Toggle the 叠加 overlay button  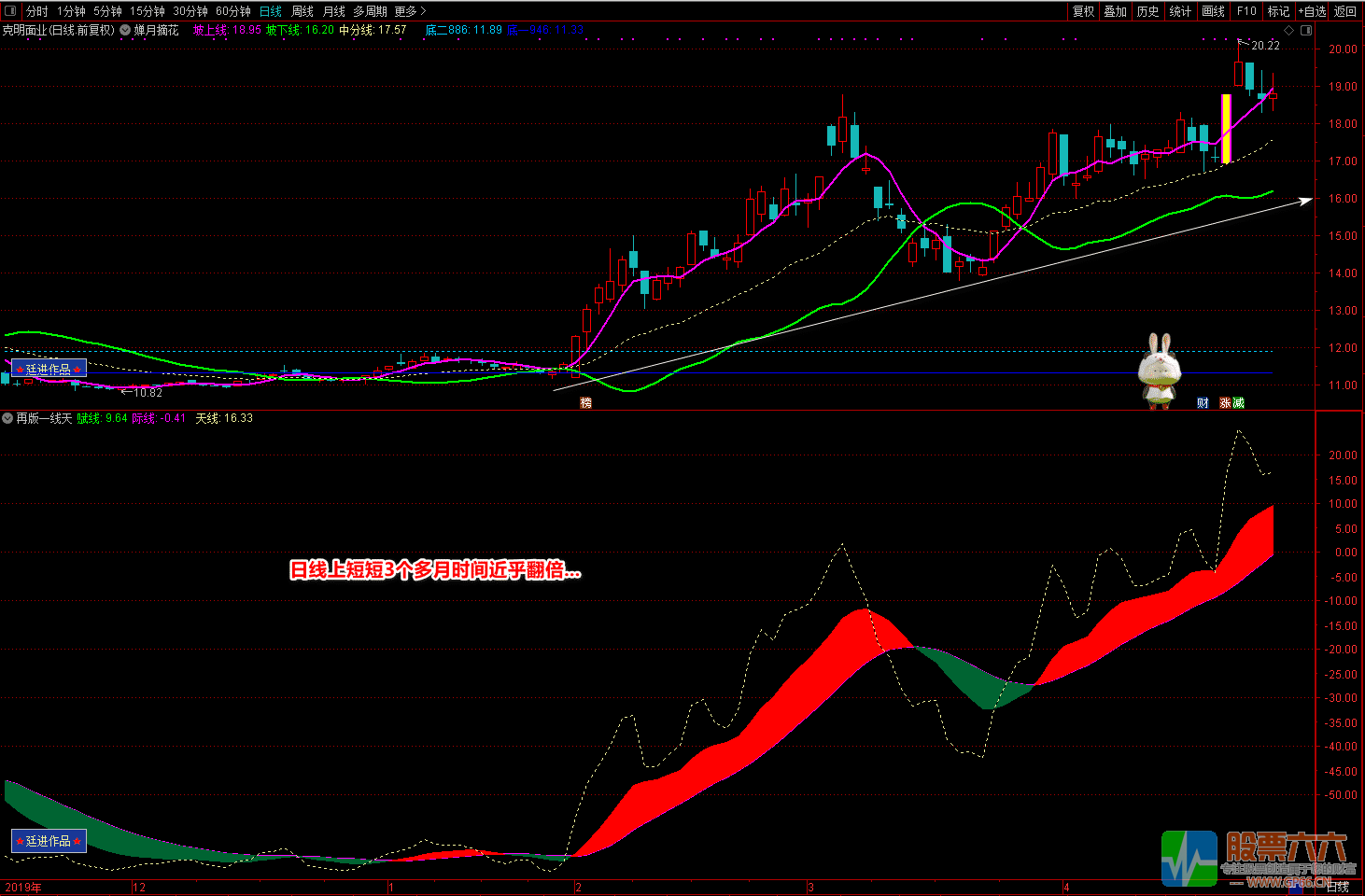(x=1115, y=11)
